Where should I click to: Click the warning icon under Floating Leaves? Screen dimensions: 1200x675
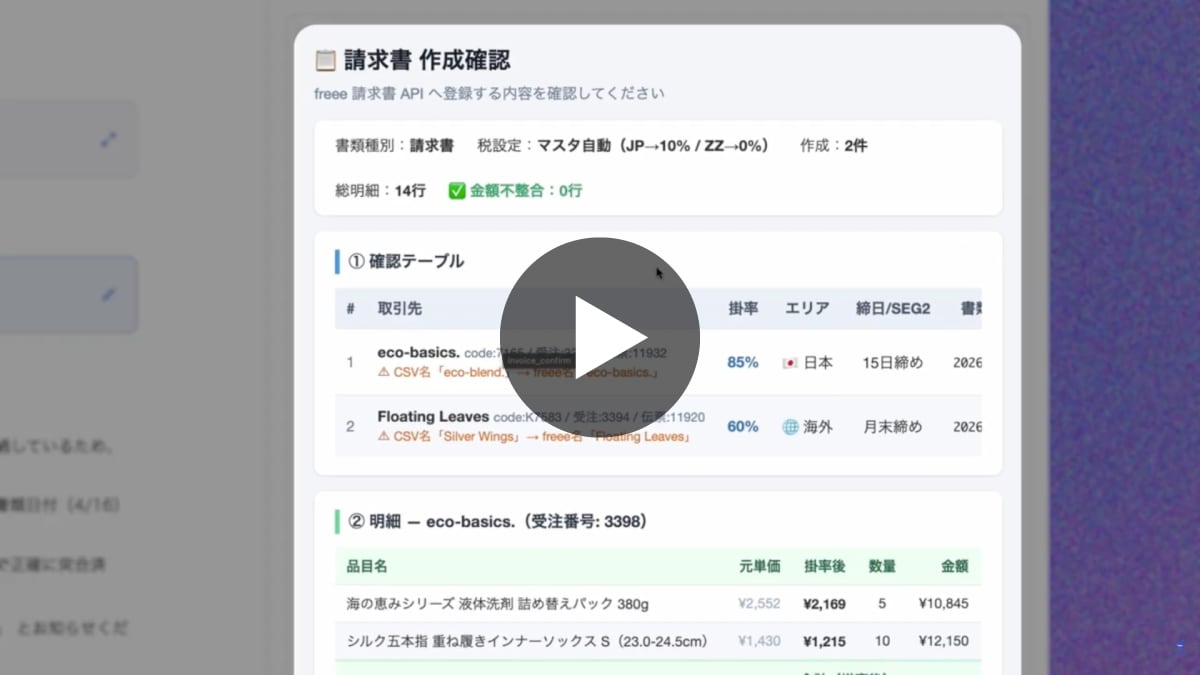[384, 436]
